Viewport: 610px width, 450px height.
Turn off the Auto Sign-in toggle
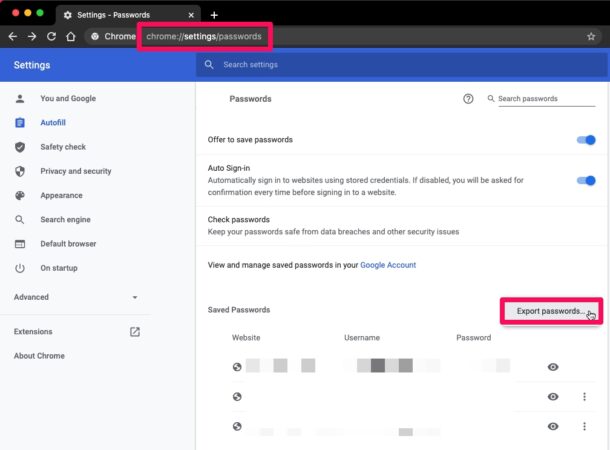586,181
